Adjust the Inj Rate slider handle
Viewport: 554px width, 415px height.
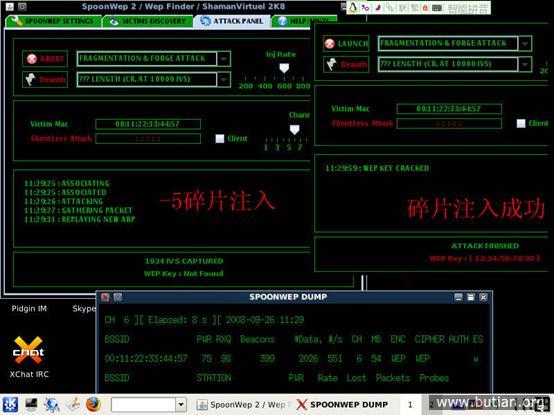(x=284, y=68)
